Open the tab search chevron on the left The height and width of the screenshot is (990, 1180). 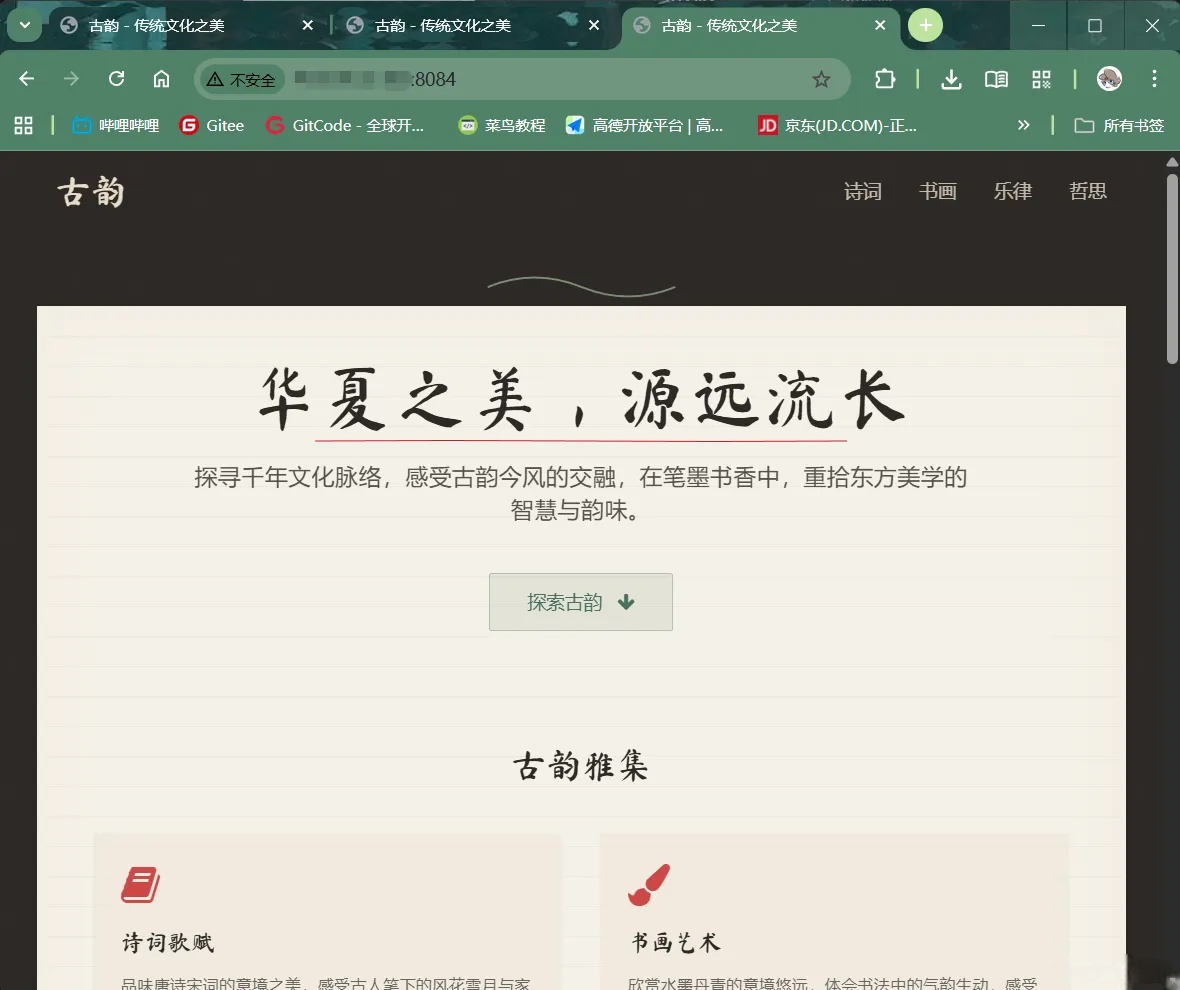pos(24,25)
